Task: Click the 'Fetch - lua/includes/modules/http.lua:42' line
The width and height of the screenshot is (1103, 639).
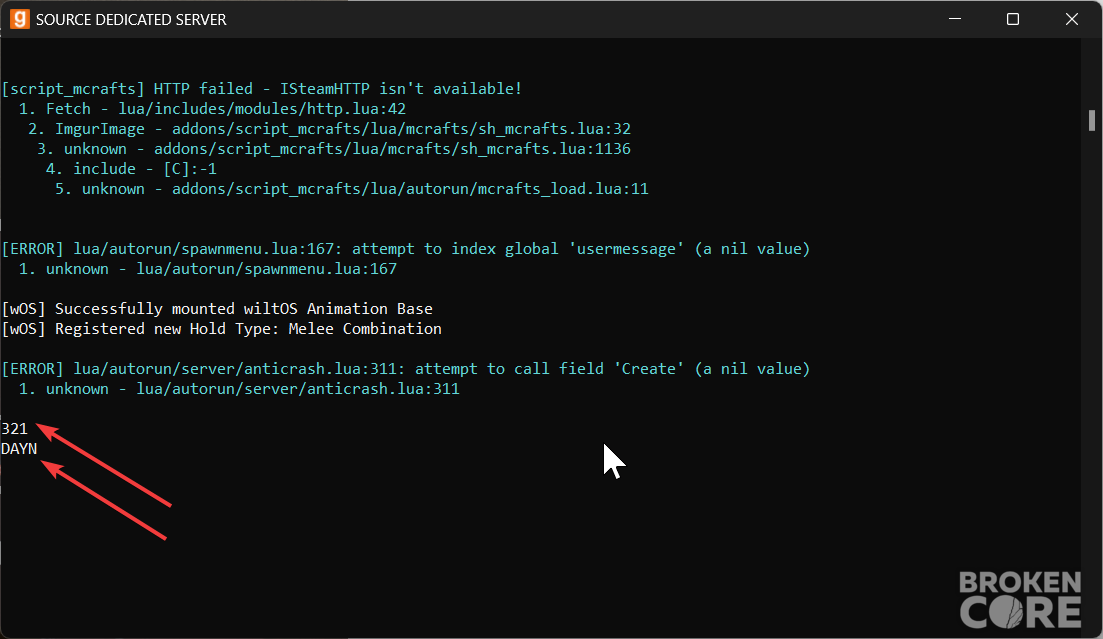Action: pyautogui.click(x=212, y=109)
